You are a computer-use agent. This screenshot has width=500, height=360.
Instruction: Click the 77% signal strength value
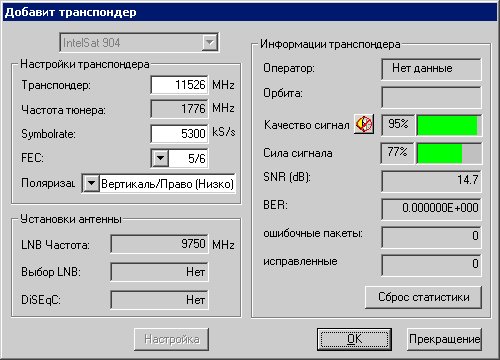pos(397,152)
